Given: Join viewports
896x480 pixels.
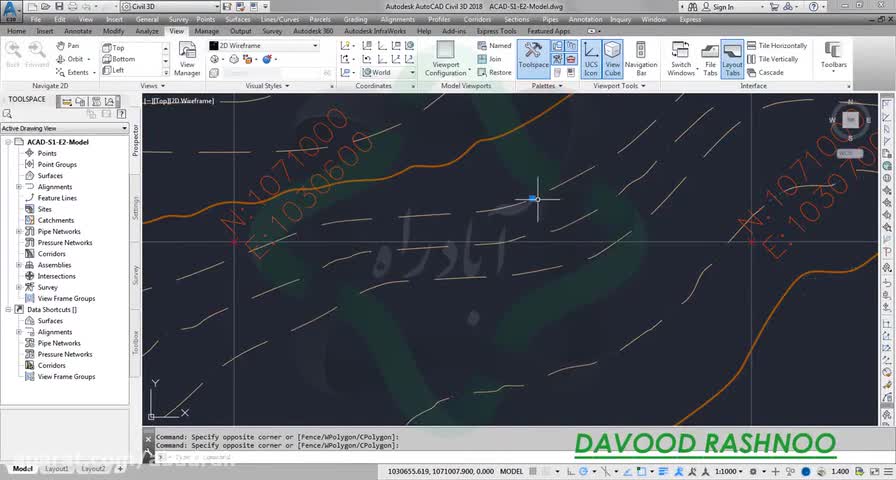Looking at the screenshot, I should [490, 59].
